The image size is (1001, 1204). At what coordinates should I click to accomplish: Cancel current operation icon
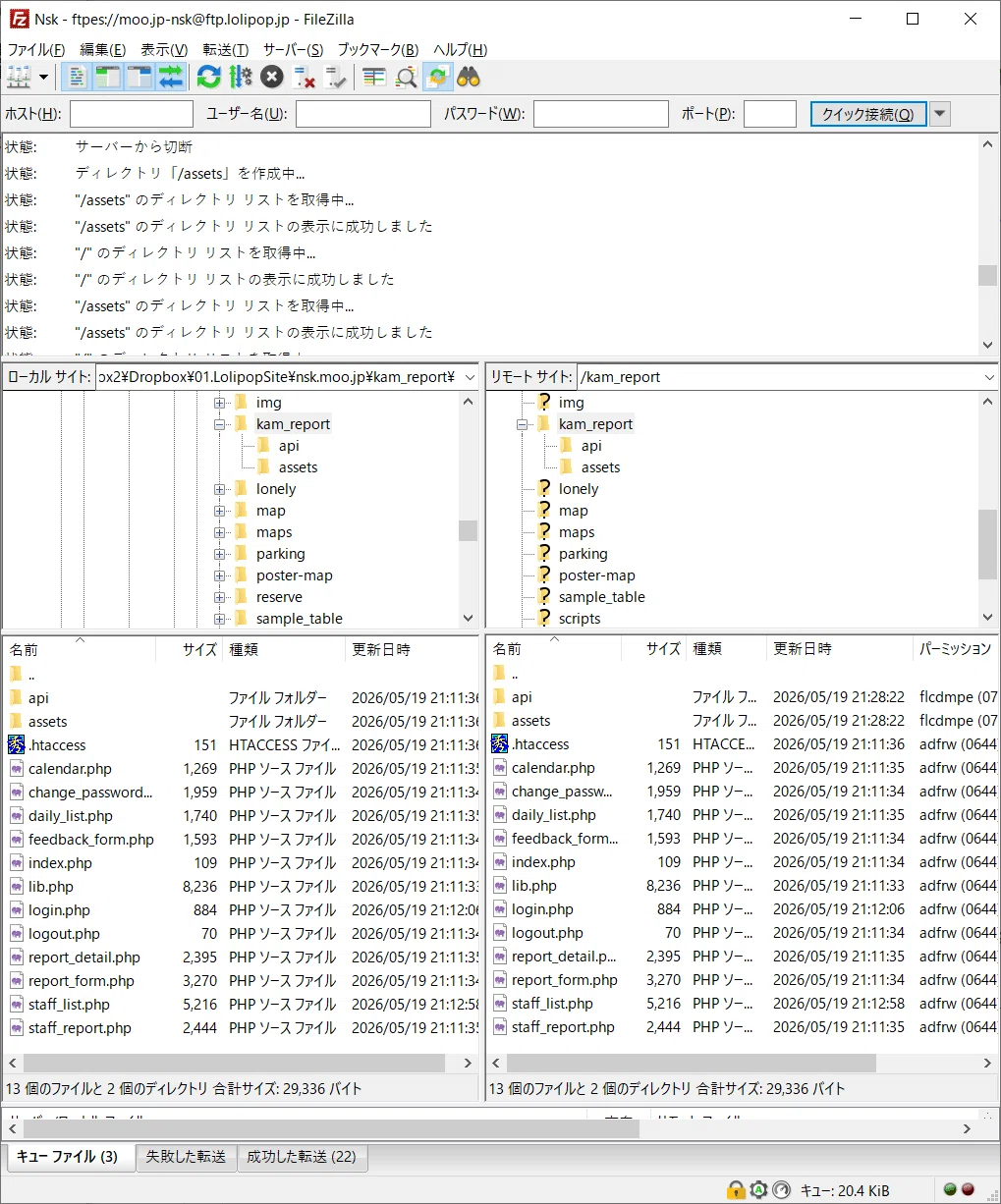272,78
